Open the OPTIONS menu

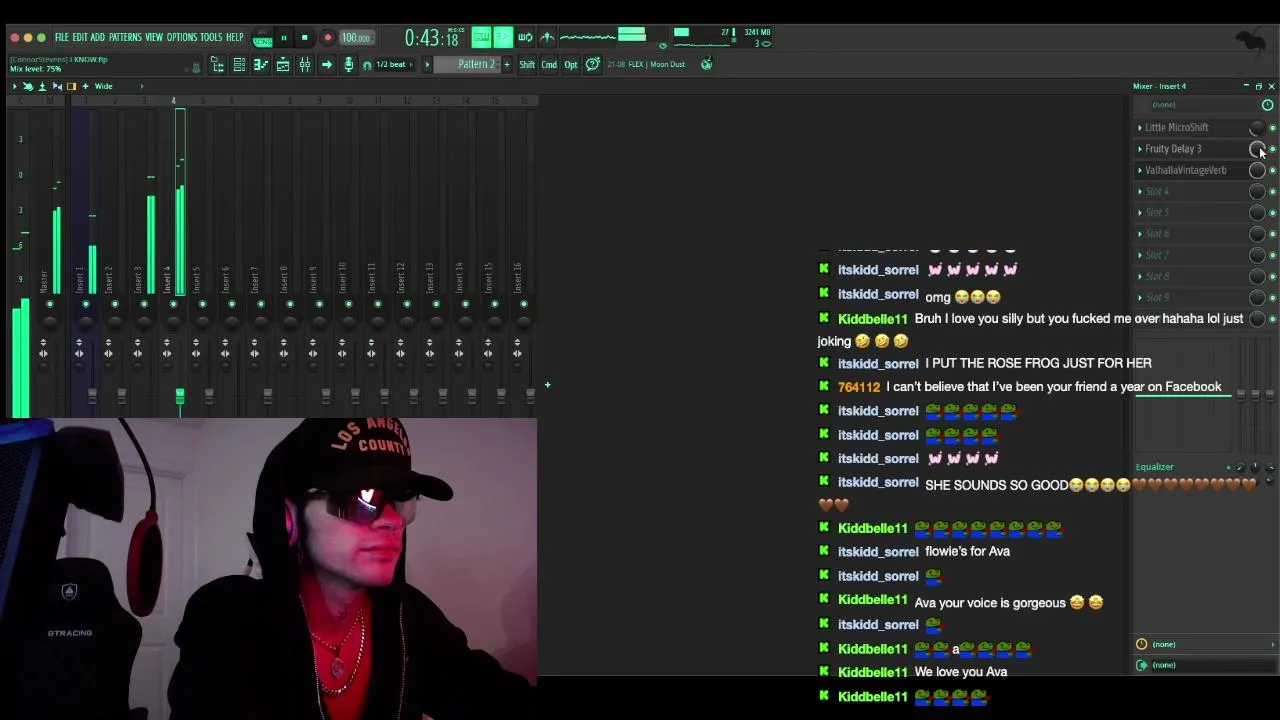click(182, 38)
